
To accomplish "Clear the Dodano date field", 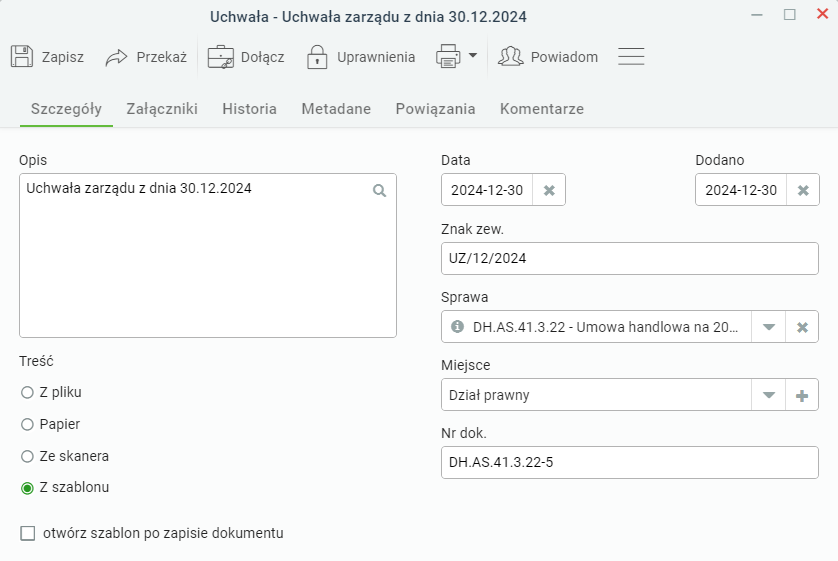I will [x=803, y=190].
